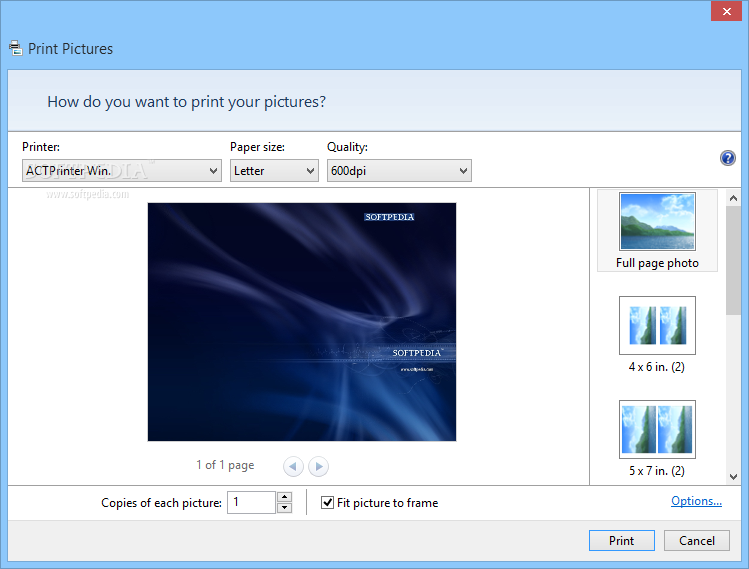Viewport: 749px width, 569px height.
Task: Select the 4 x 6 in. (2) layout
Action: 657,335
